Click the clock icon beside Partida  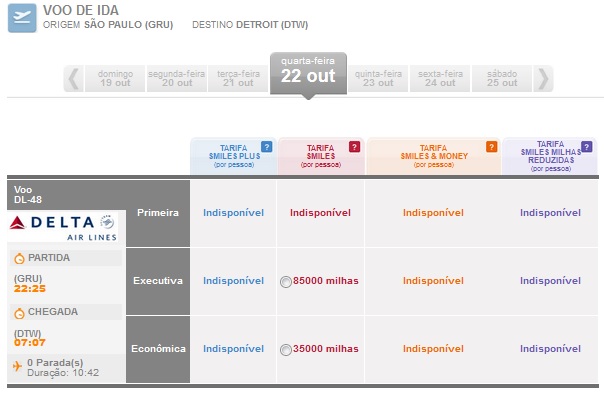[19, 258]
